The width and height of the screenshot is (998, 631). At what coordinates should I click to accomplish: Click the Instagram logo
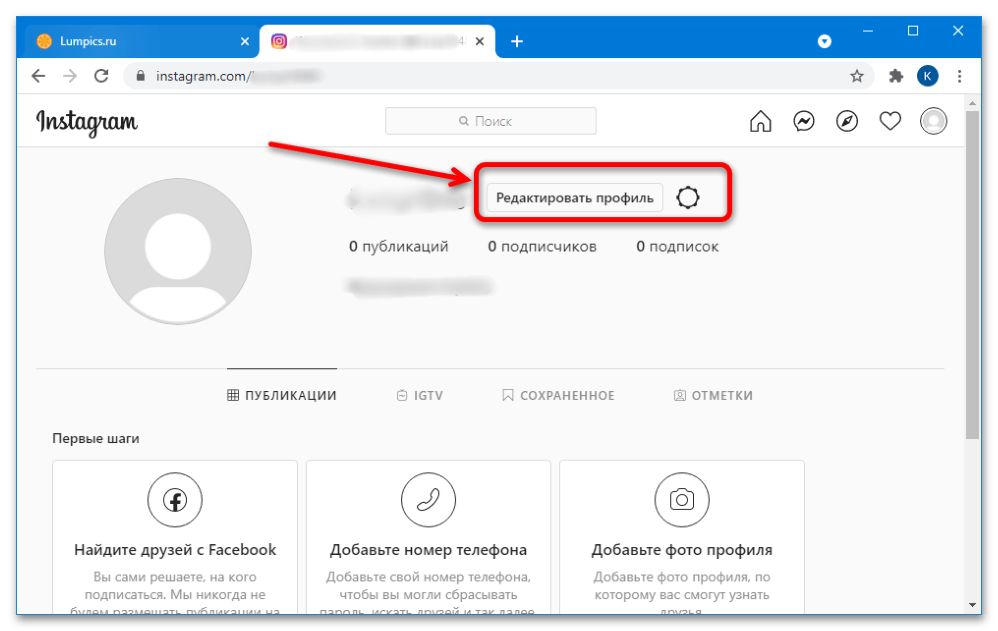tap(87, 122)
